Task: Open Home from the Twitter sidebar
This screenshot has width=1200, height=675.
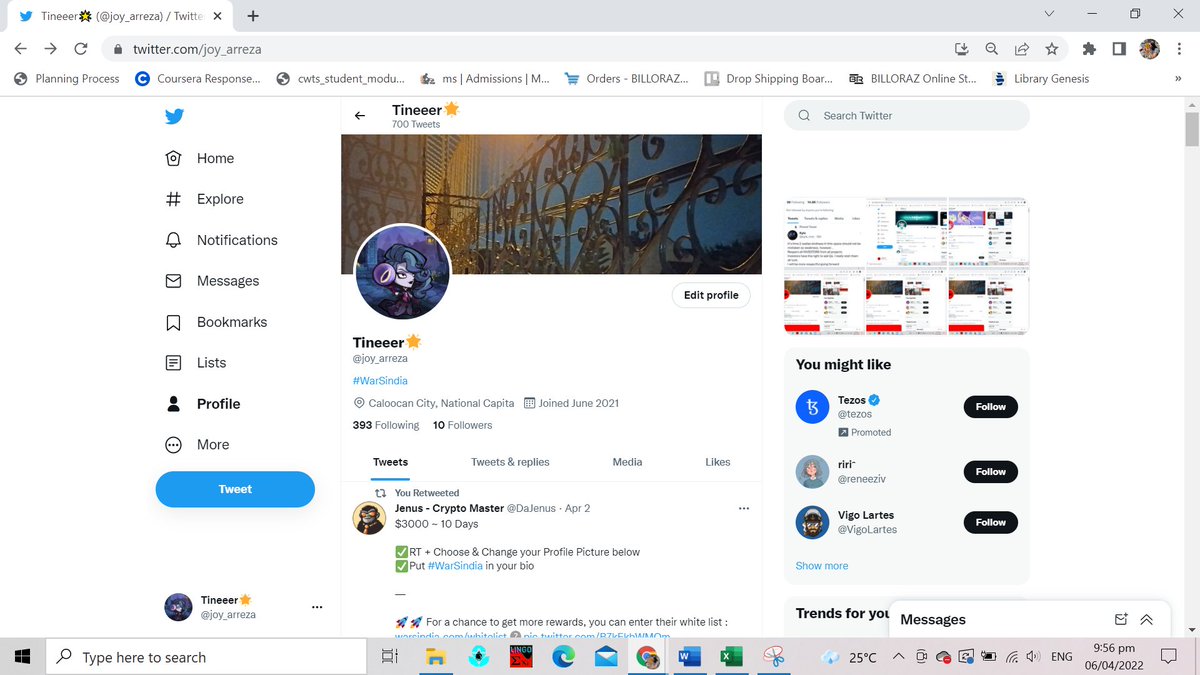Action: point(200,158)
